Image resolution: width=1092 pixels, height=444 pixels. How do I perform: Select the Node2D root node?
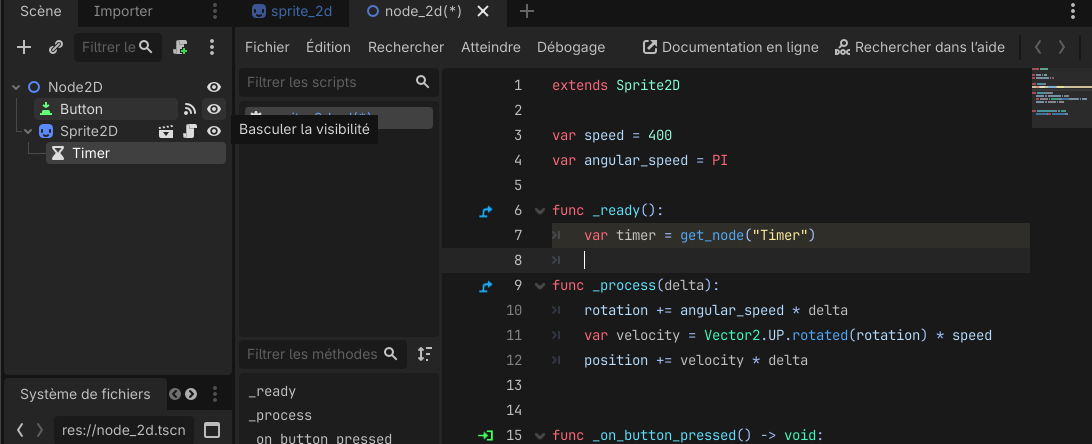[75, 87]
